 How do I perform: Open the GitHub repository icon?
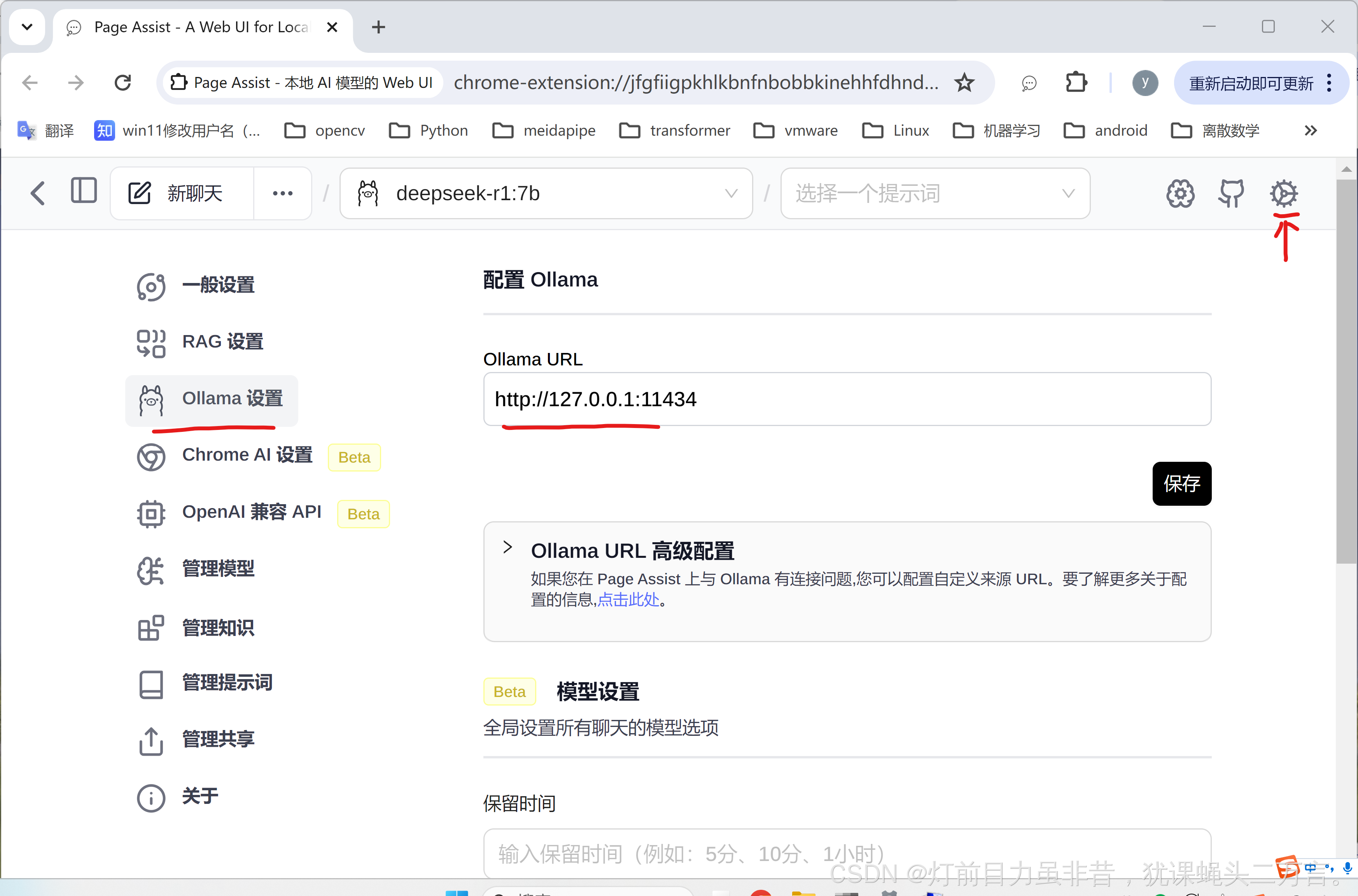pos(1231,194)
